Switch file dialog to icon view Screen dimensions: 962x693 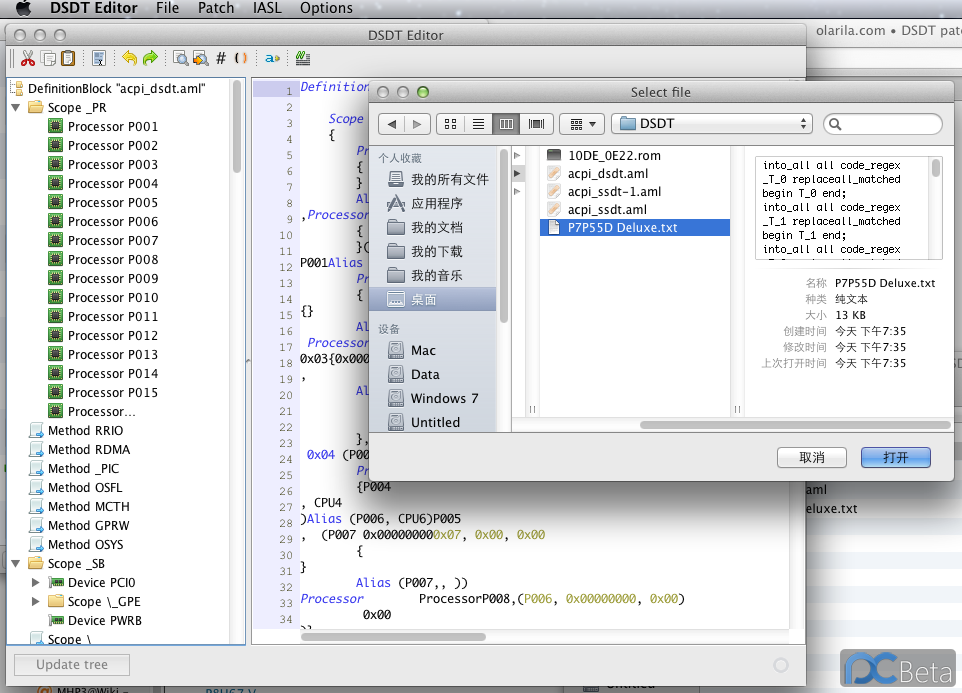point(450,124)
